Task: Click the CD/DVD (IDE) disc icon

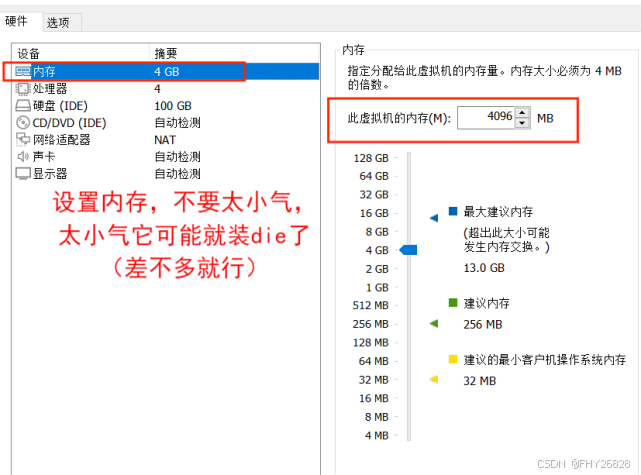Action: click(x=23, y=123)
